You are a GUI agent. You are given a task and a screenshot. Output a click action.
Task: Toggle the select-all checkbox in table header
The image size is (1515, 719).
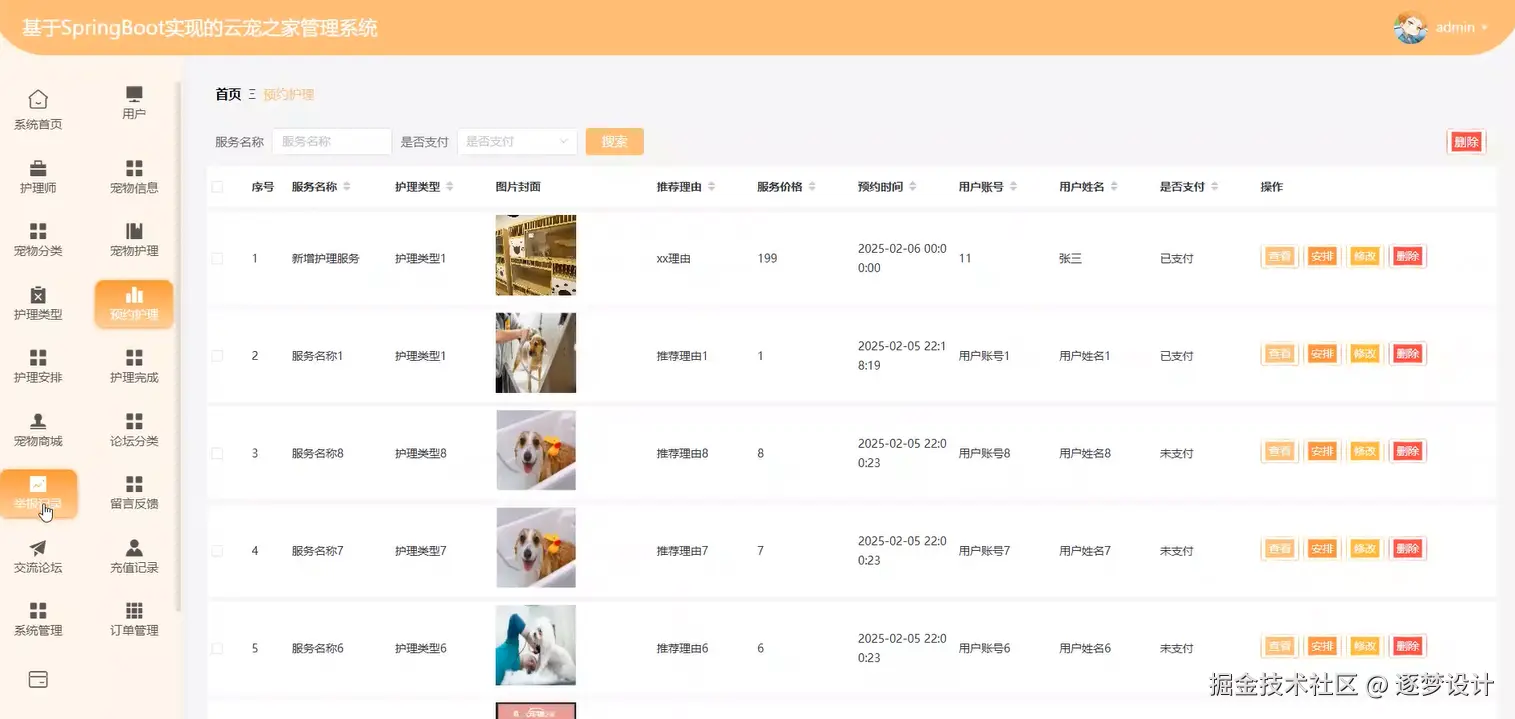pos(217,187)
